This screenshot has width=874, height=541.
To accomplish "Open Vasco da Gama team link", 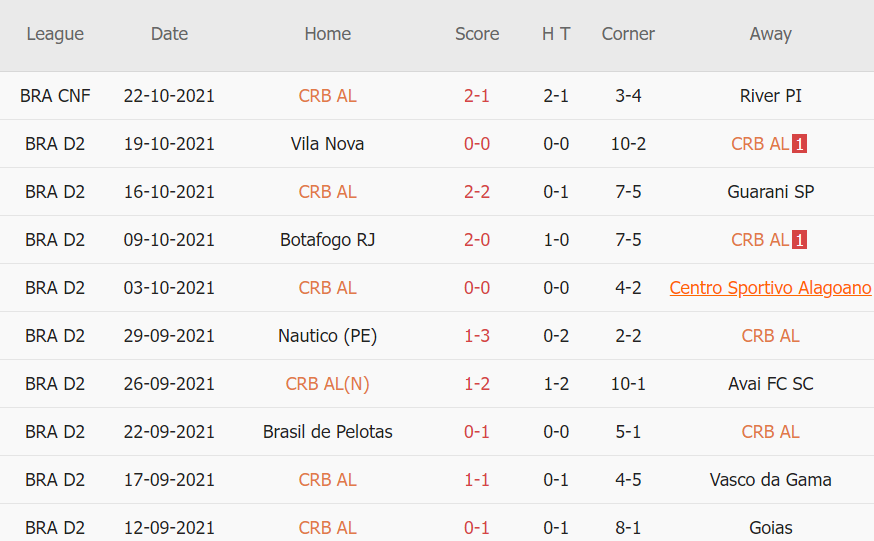I will click(770, 480).
